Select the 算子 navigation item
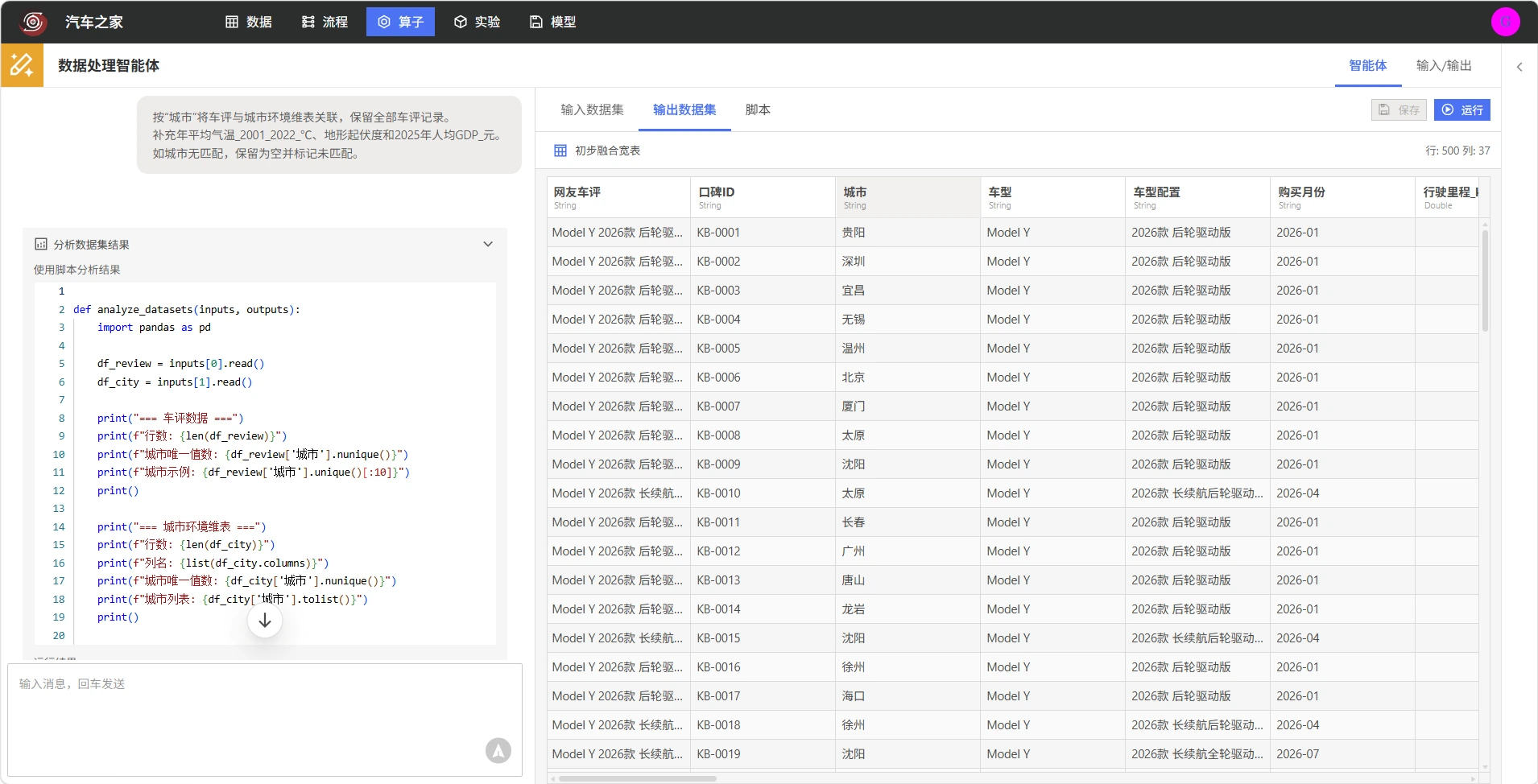Screen dimensions: 1538x784 pyautogui.click(x=400, y=22)
